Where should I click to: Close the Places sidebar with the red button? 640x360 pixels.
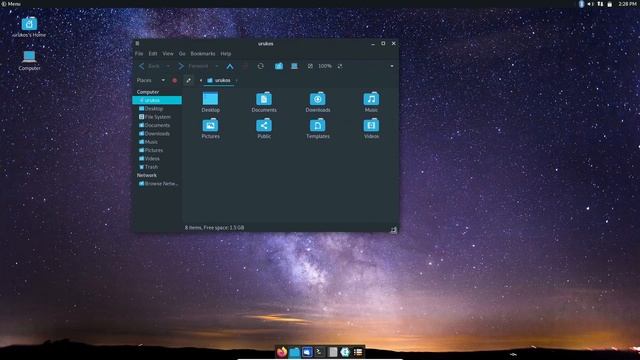coord(175,80)
